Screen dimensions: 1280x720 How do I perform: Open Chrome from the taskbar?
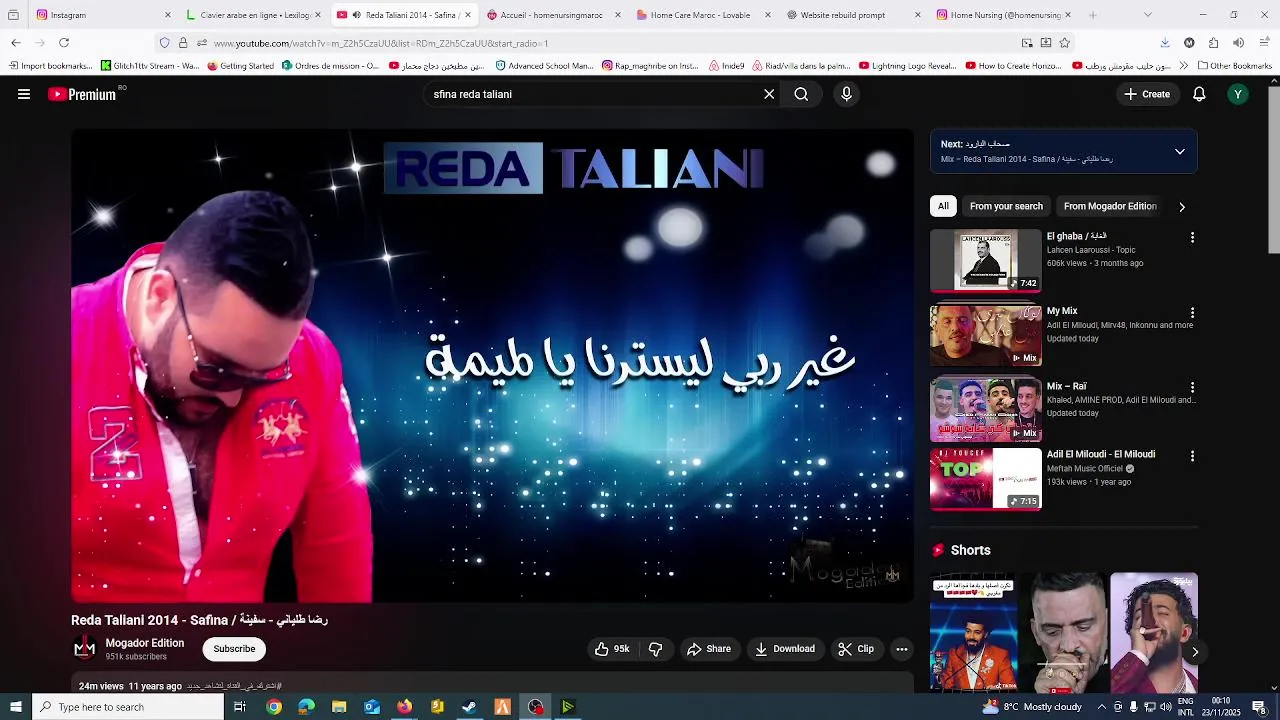point(274,707)
